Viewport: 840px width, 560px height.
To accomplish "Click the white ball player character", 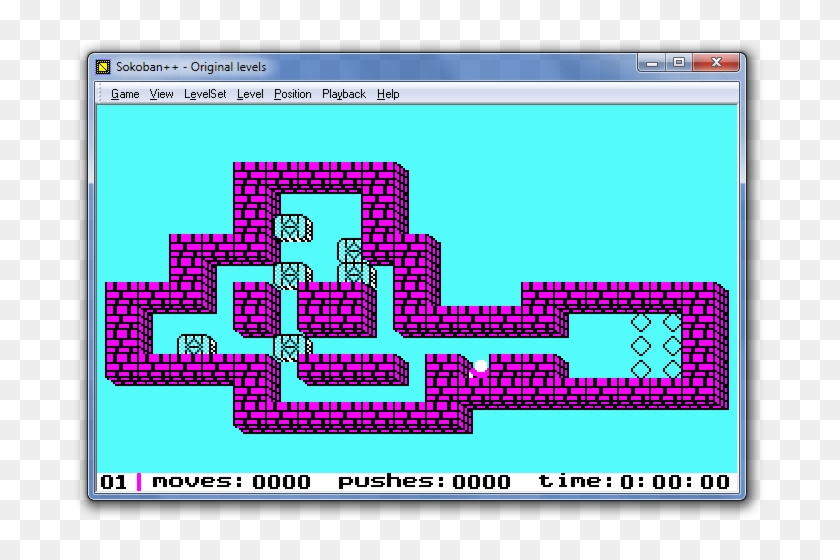I will pos(480,368).
